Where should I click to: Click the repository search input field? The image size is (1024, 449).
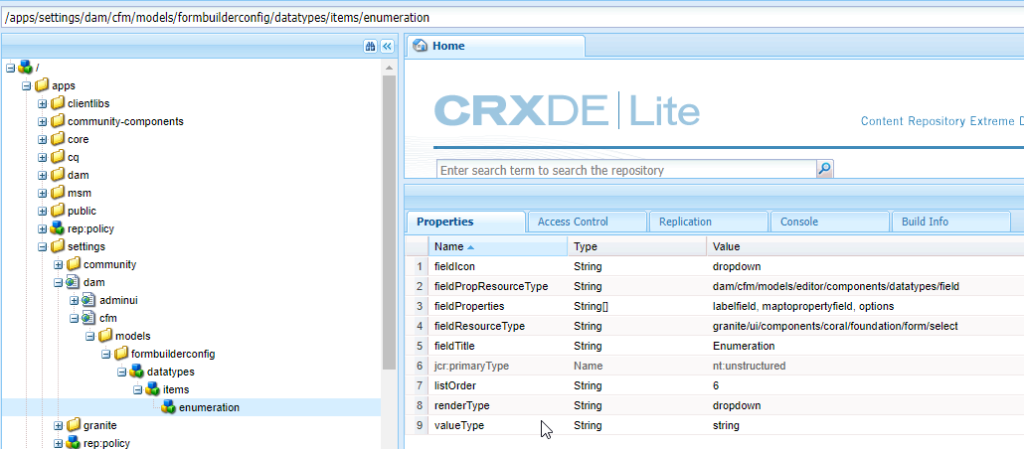626,170
